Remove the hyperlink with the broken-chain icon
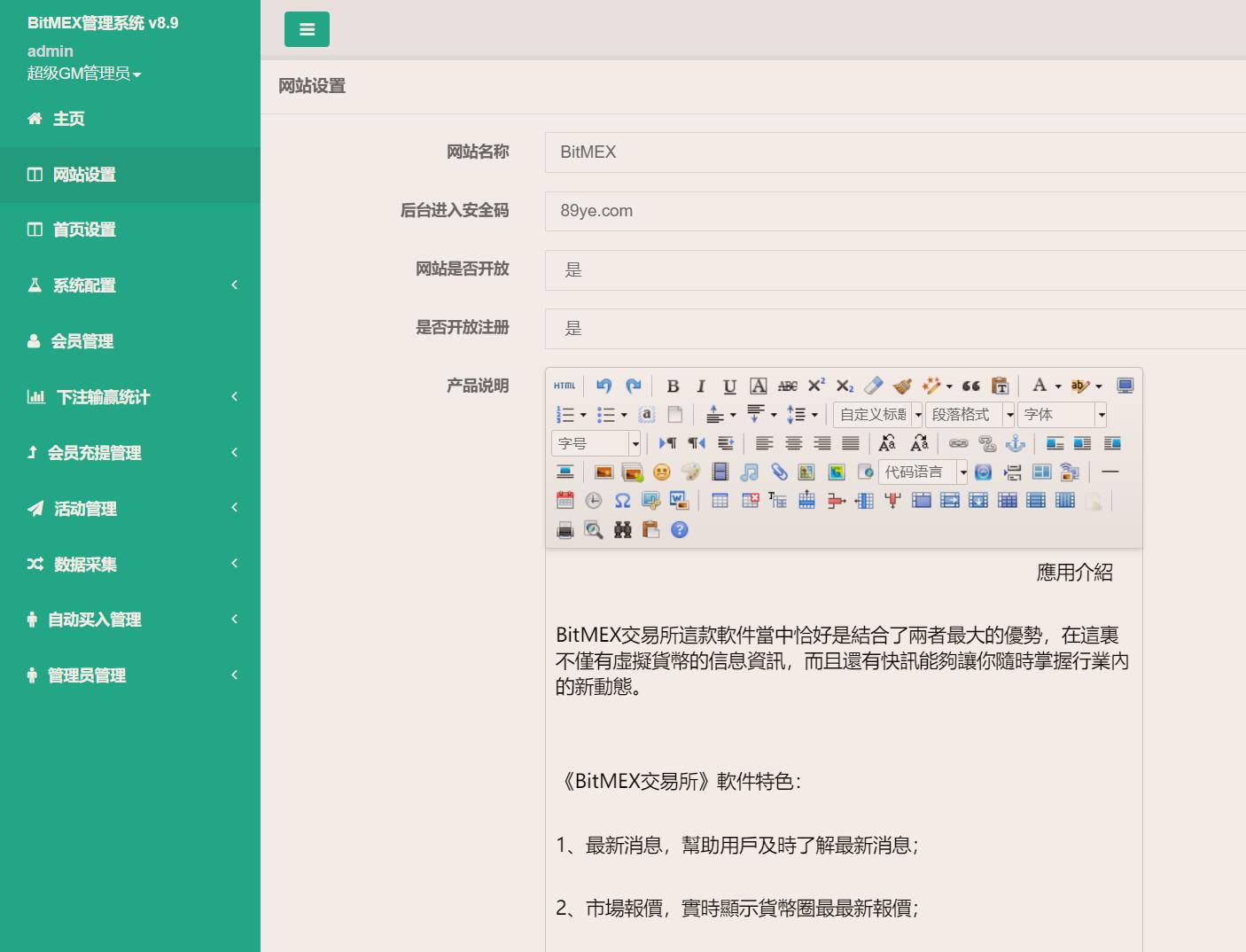 987,443
